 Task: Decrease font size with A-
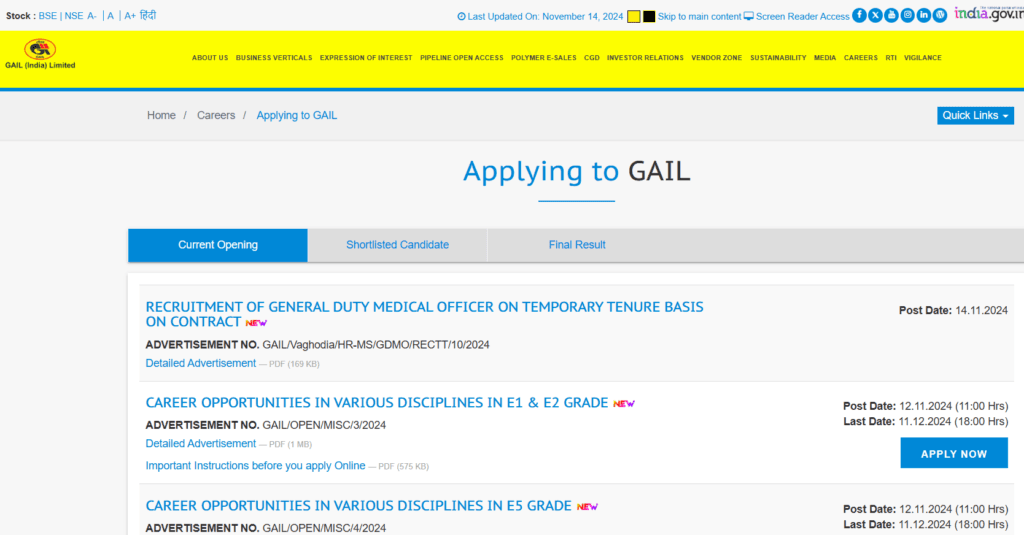point(92,16)
